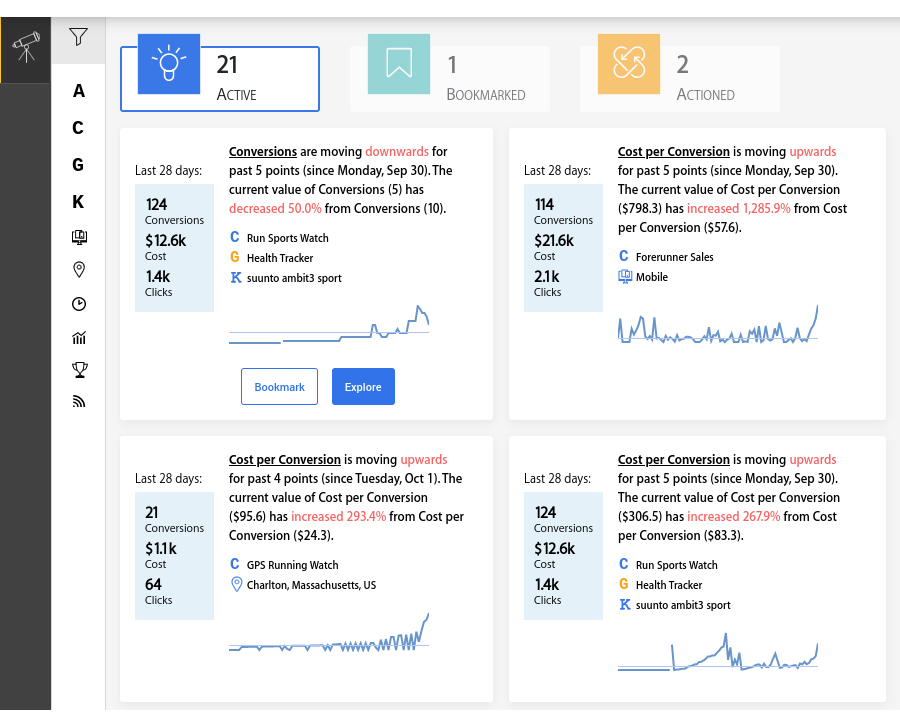Filter by letter G in the sidebar
900x727 pixels.
pos(78,165)
